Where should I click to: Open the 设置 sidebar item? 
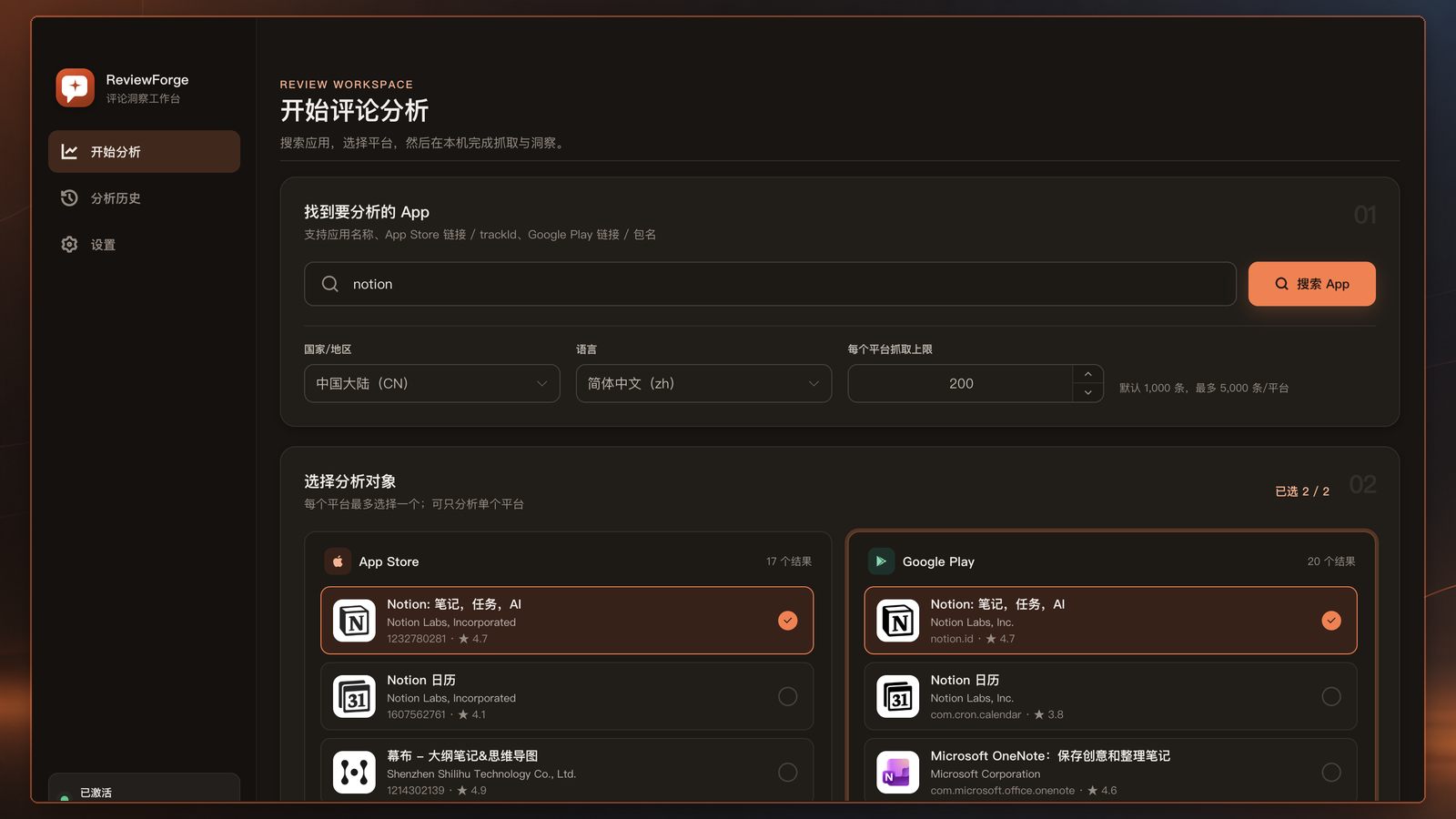pyautogui.click(x=144, y=244)
